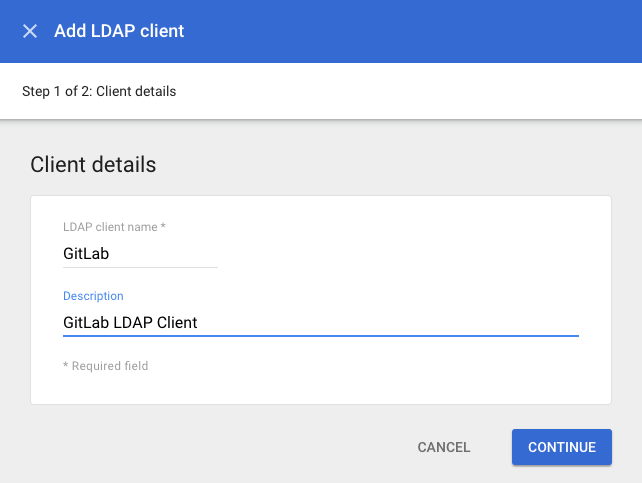Close the Add LDAP client dialog
Viewport: 642px width, 483px height.
(30, 31)
